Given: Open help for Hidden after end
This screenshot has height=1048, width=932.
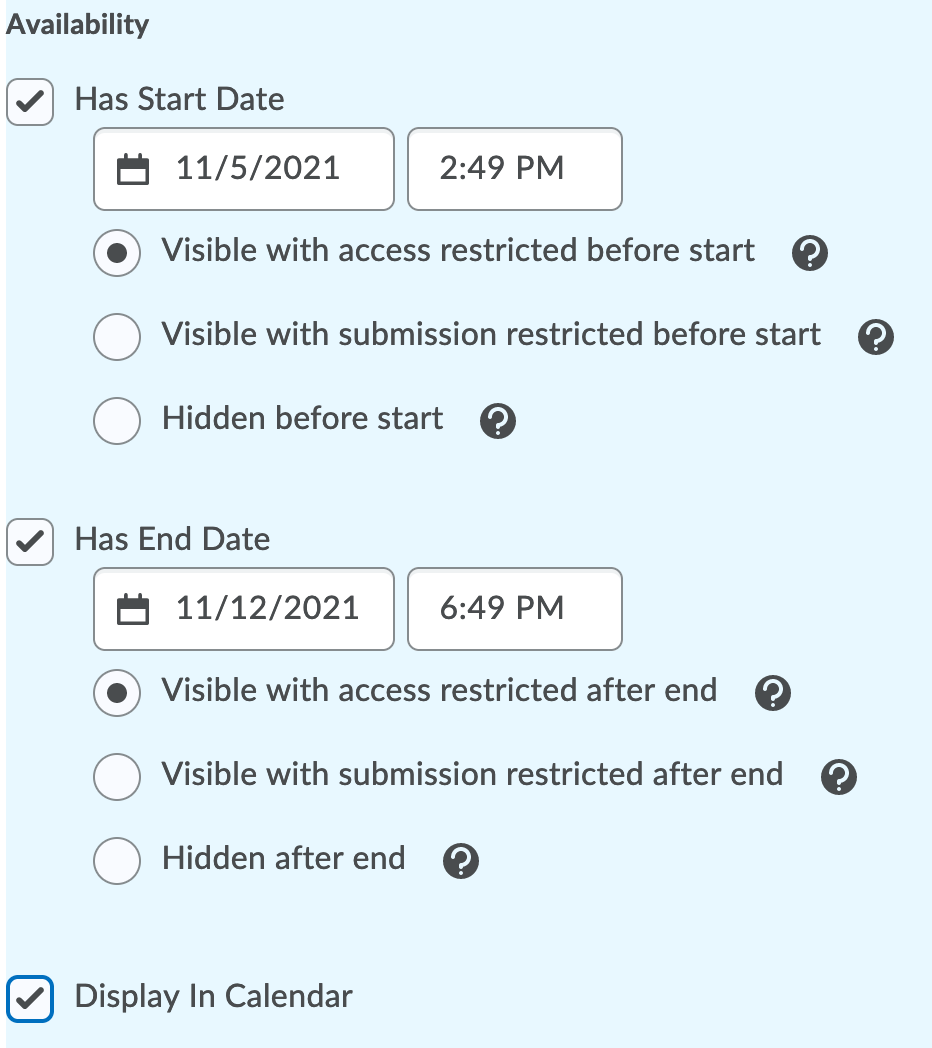Looking at the screenshot, I should click(x=460, y=861).
